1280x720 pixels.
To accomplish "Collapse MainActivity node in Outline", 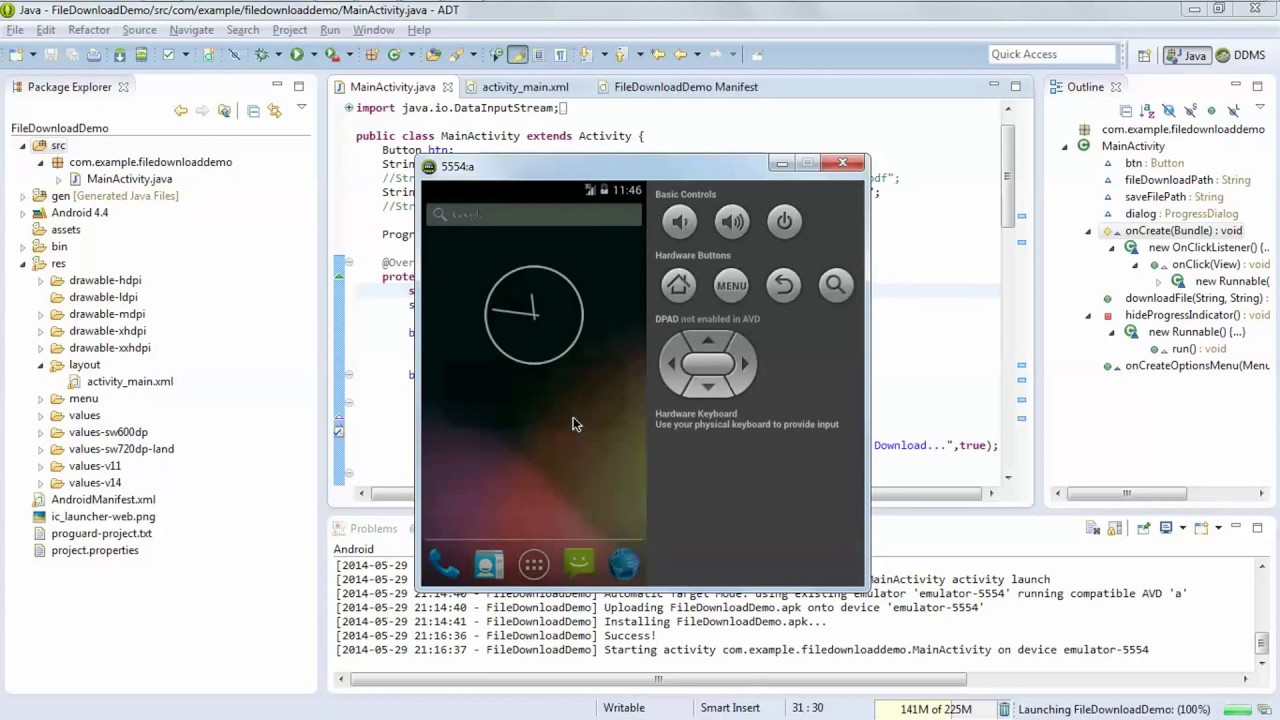I will [1064, 146].
